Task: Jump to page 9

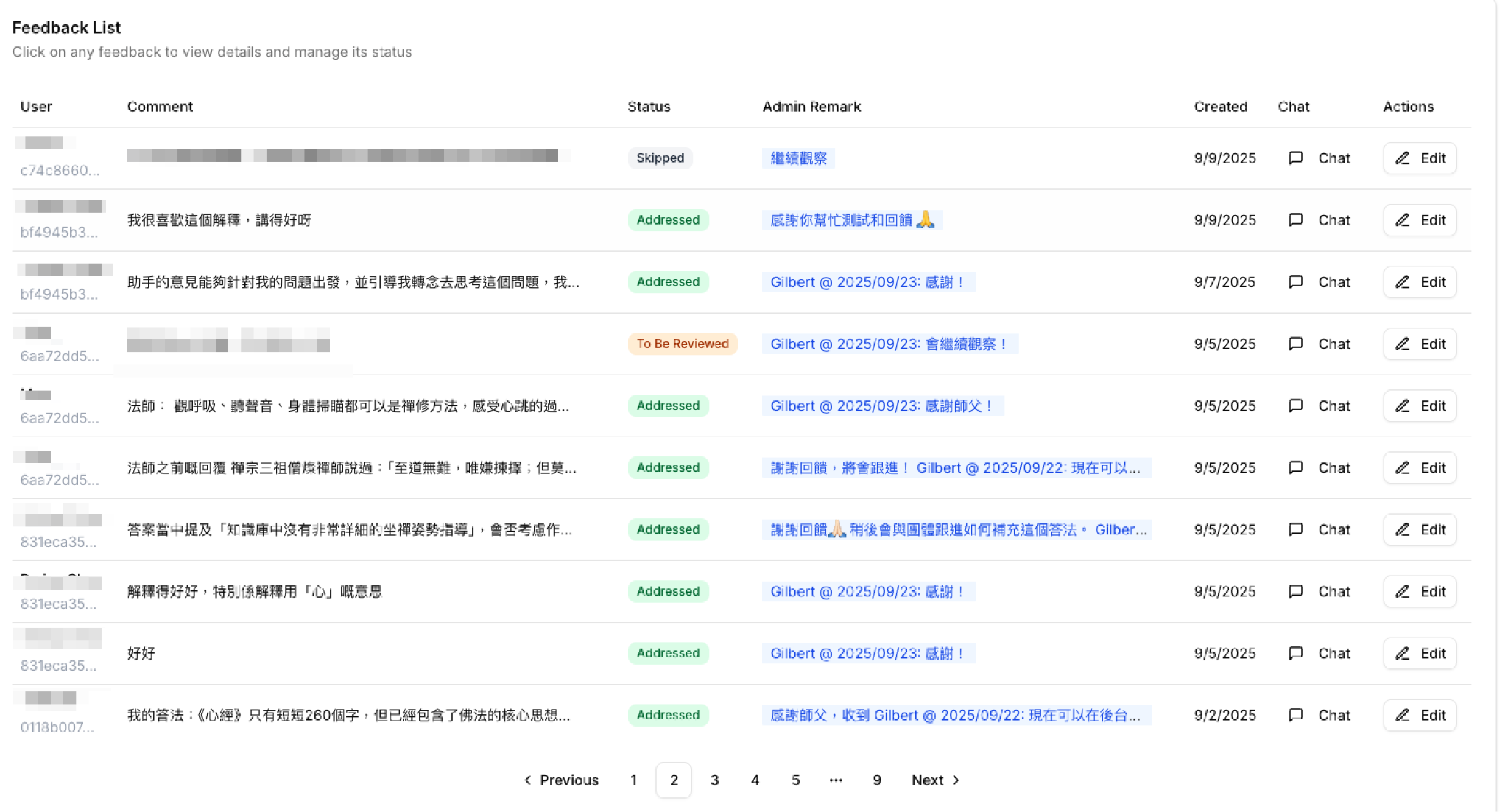Action: click(876, 780)
